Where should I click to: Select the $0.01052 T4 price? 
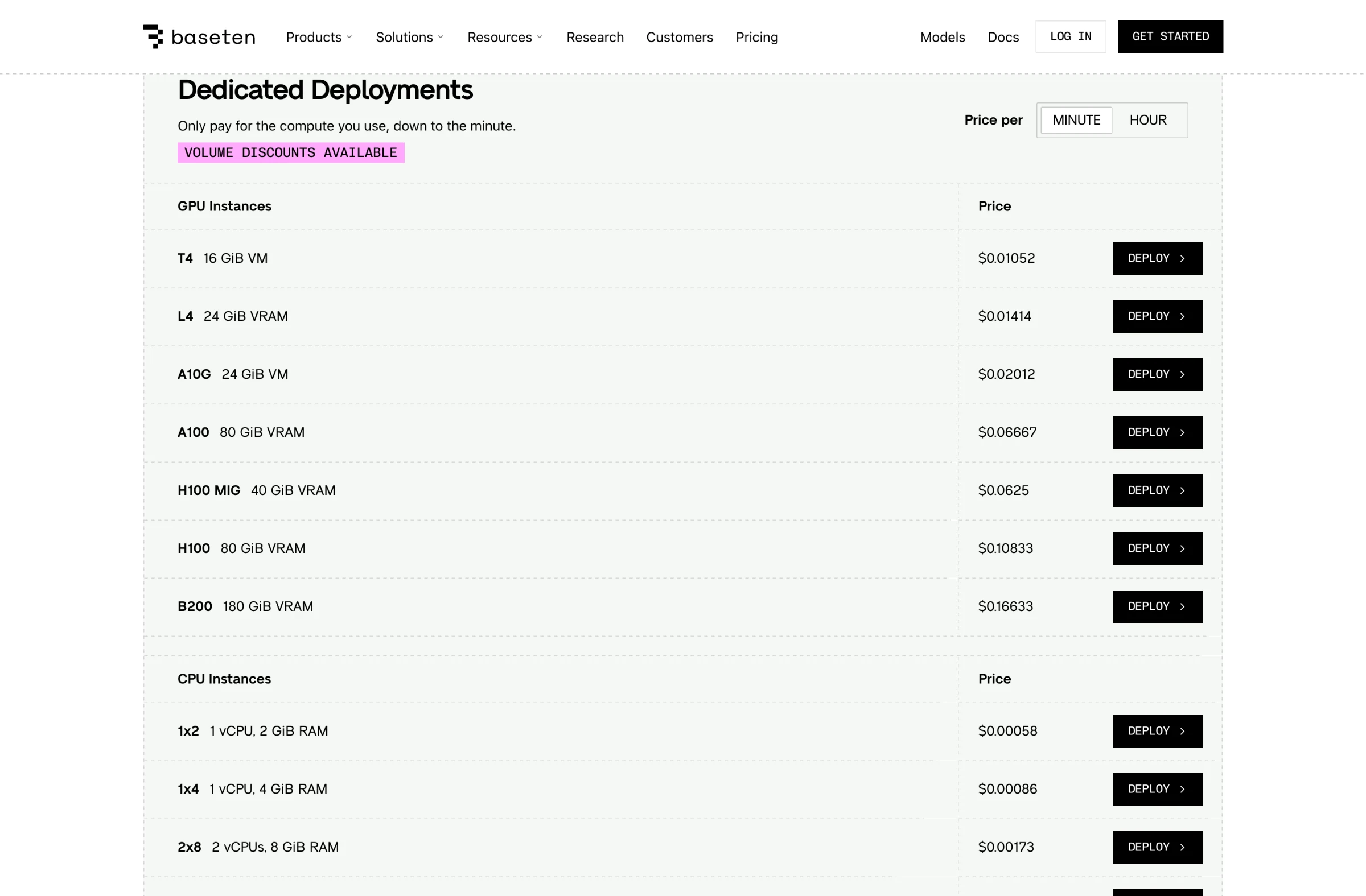1006,258
